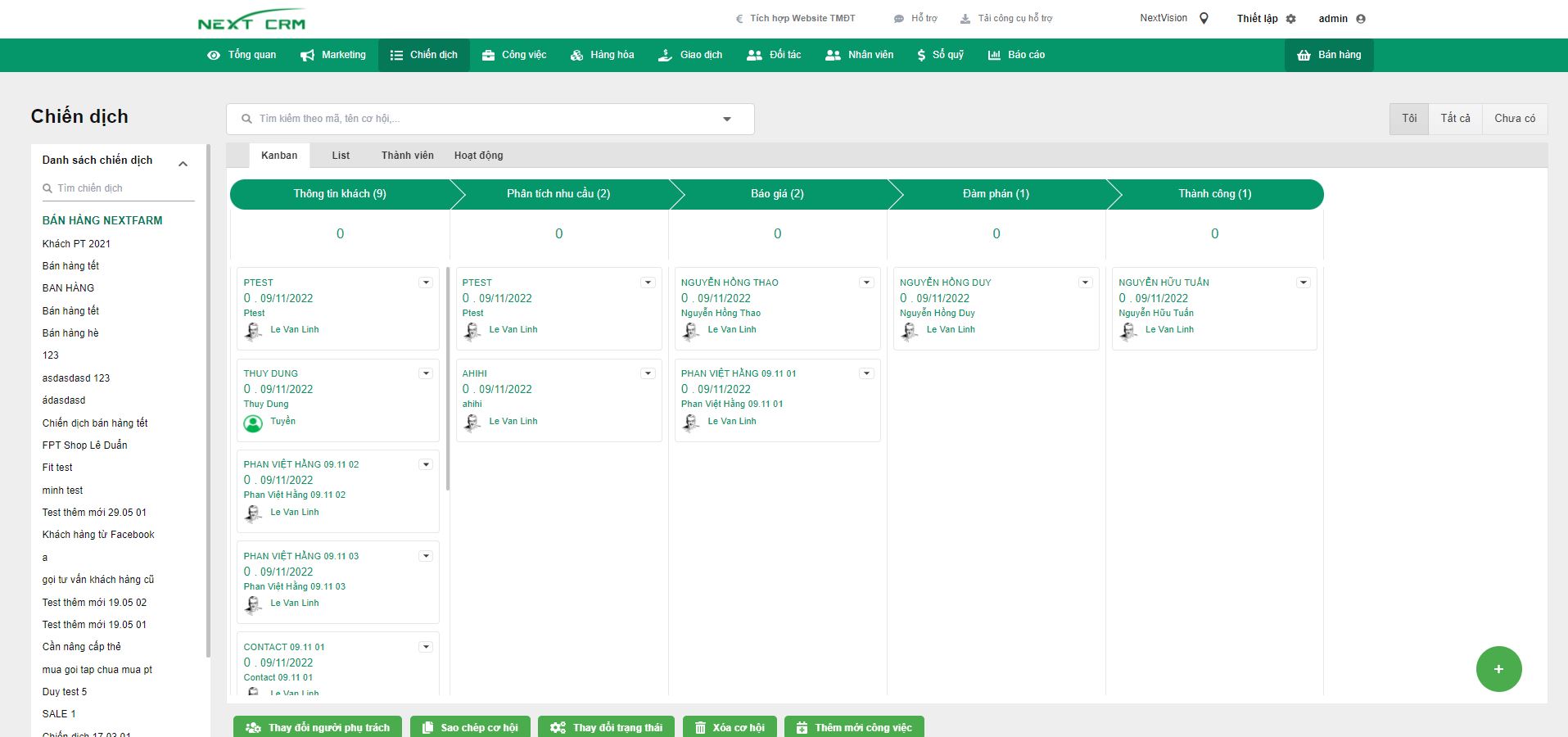
Task: Select the Tôi filter toggle
Action: pos(1409,119)
